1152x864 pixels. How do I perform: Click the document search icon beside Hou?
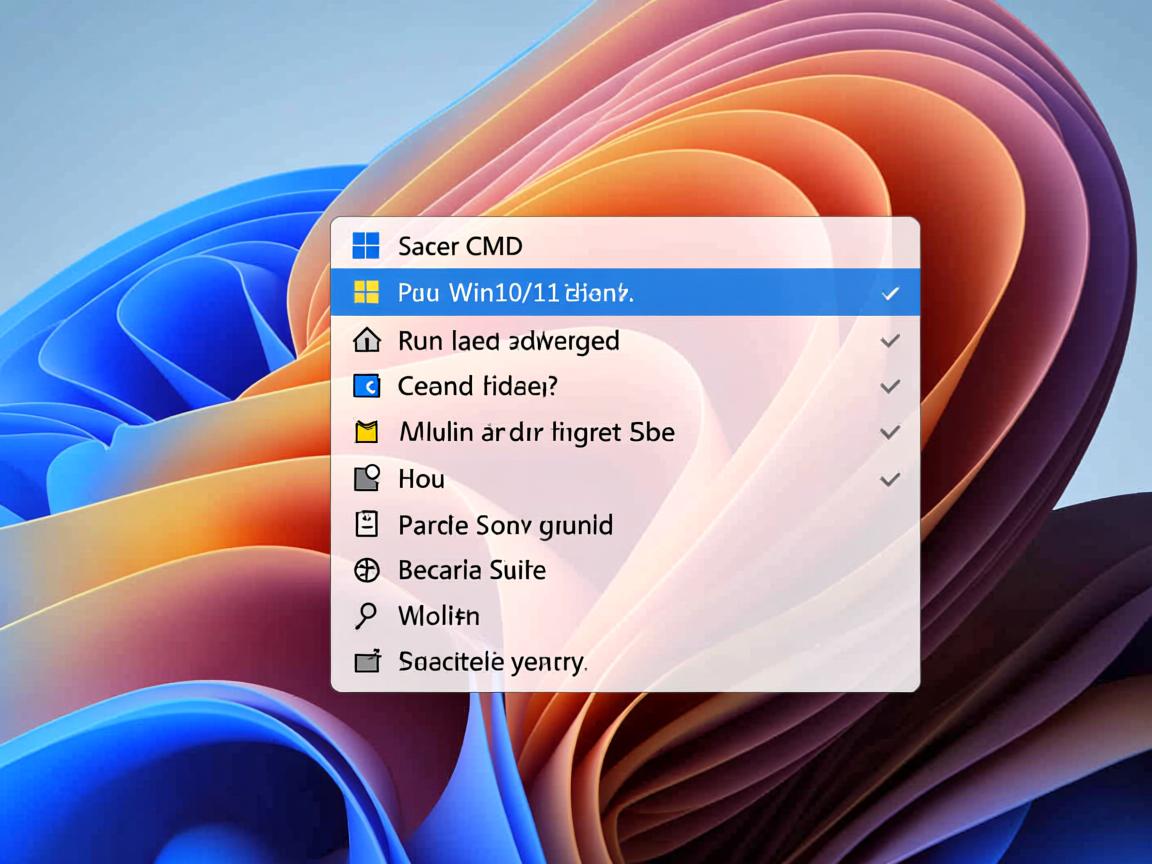pos(367,478)
